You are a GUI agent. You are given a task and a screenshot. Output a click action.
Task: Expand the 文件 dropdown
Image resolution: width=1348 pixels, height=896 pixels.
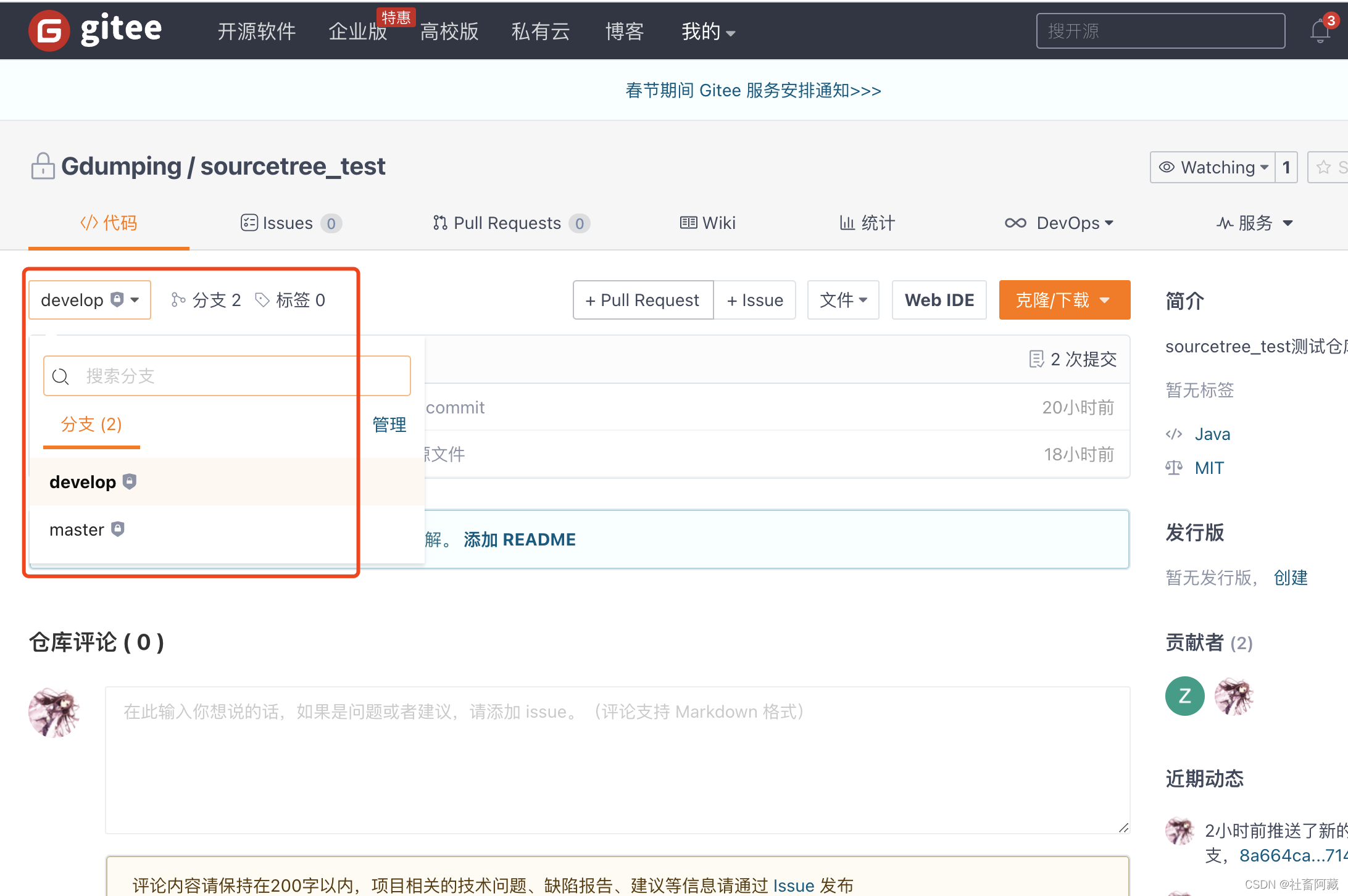(x=842, y=300)
